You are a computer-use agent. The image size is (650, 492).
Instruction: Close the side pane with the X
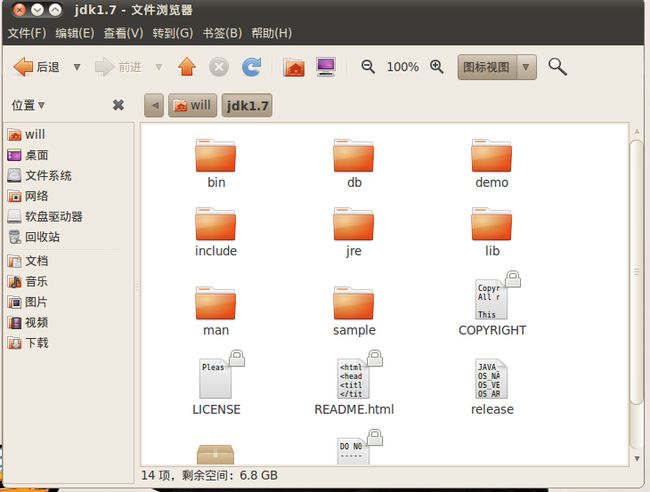click(118, 105)
